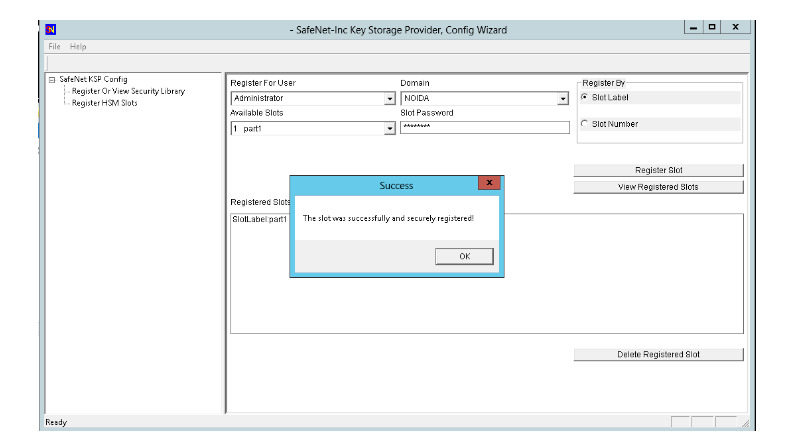This screenshot has height=446, width=794.
Task: Click the SafeNet app icon in title bar
Action: tap(51, 29)
